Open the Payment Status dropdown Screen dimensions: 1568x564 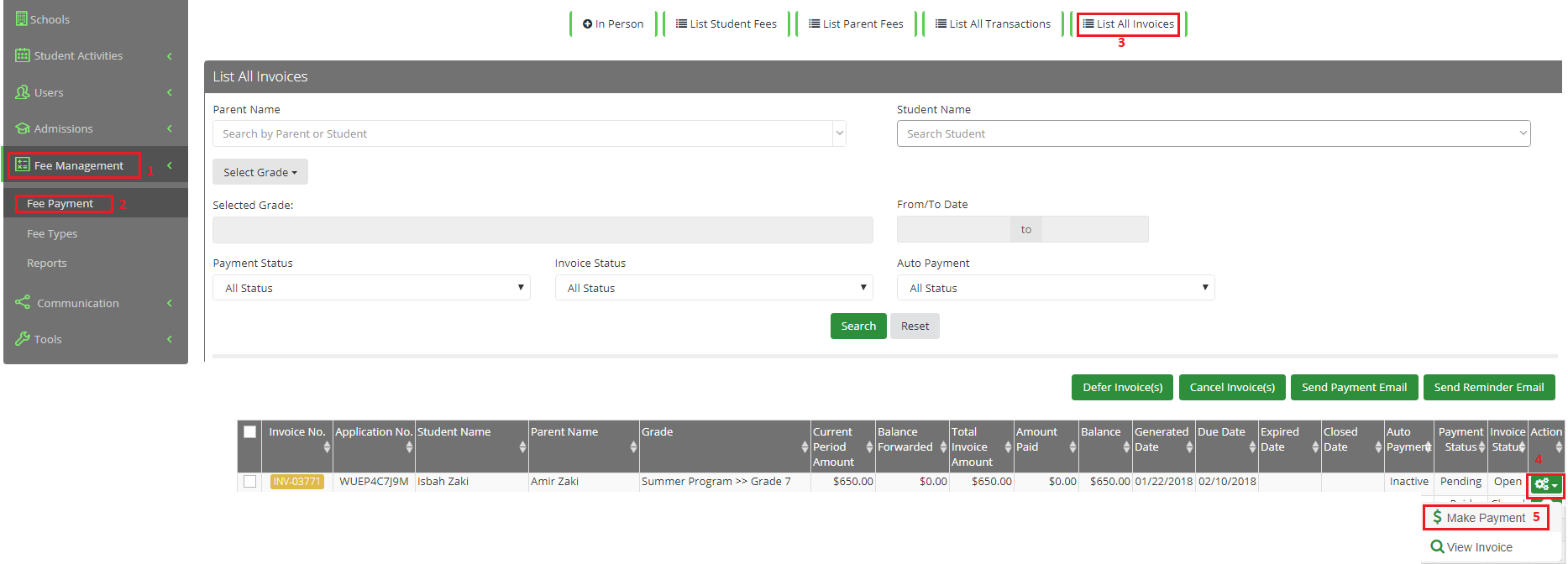tap(371, 288)
